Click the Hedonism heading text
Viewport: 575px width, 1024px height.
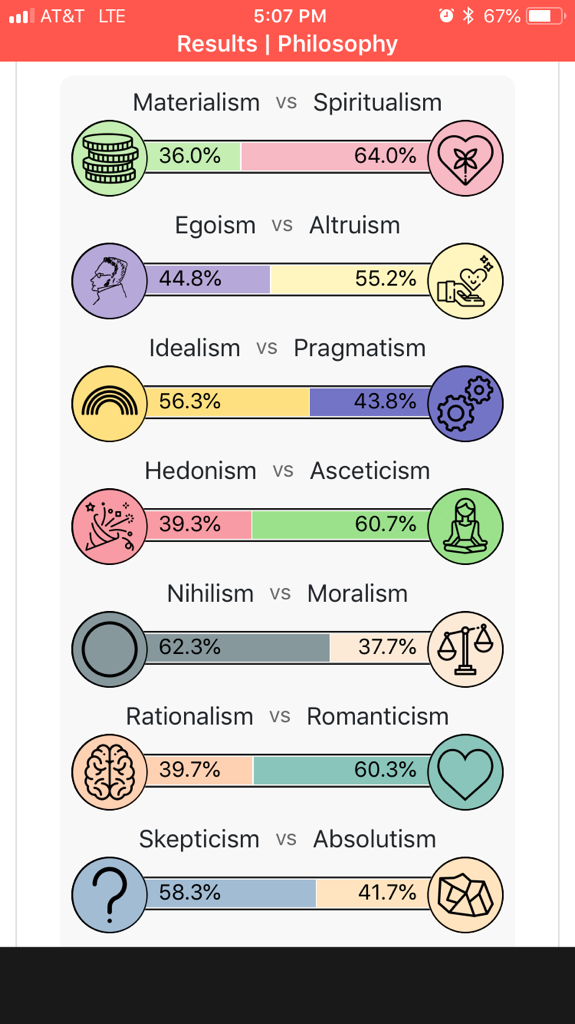[201, 470]
